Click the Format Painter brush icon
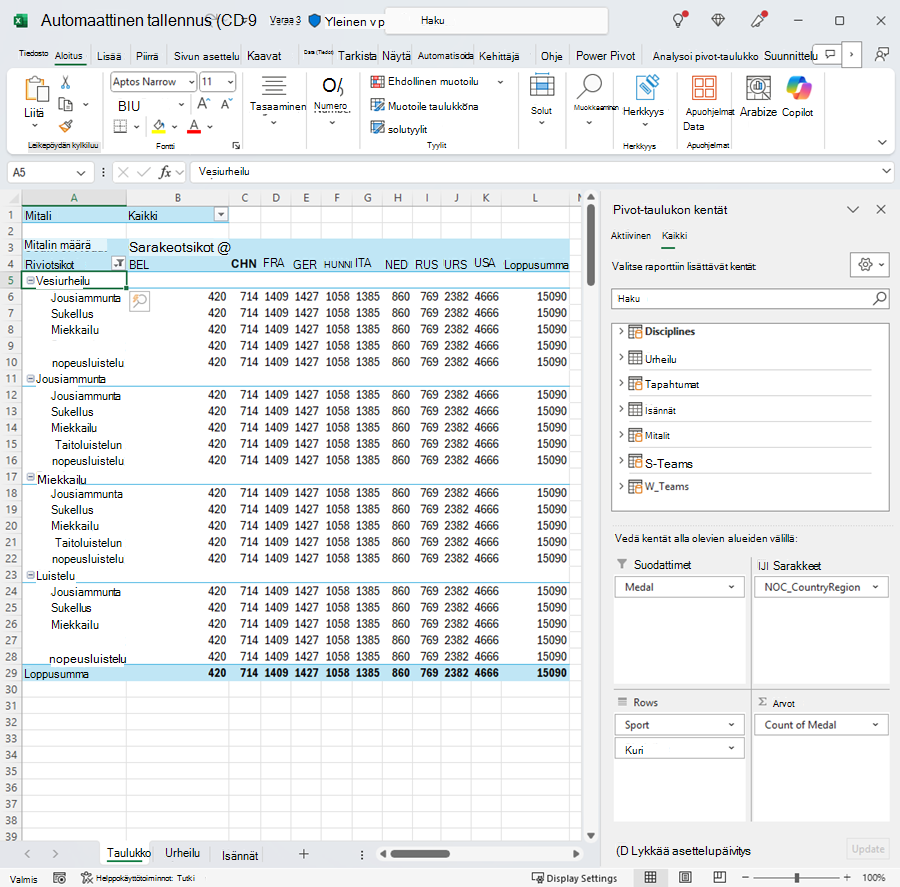 [x=66, y=126]
